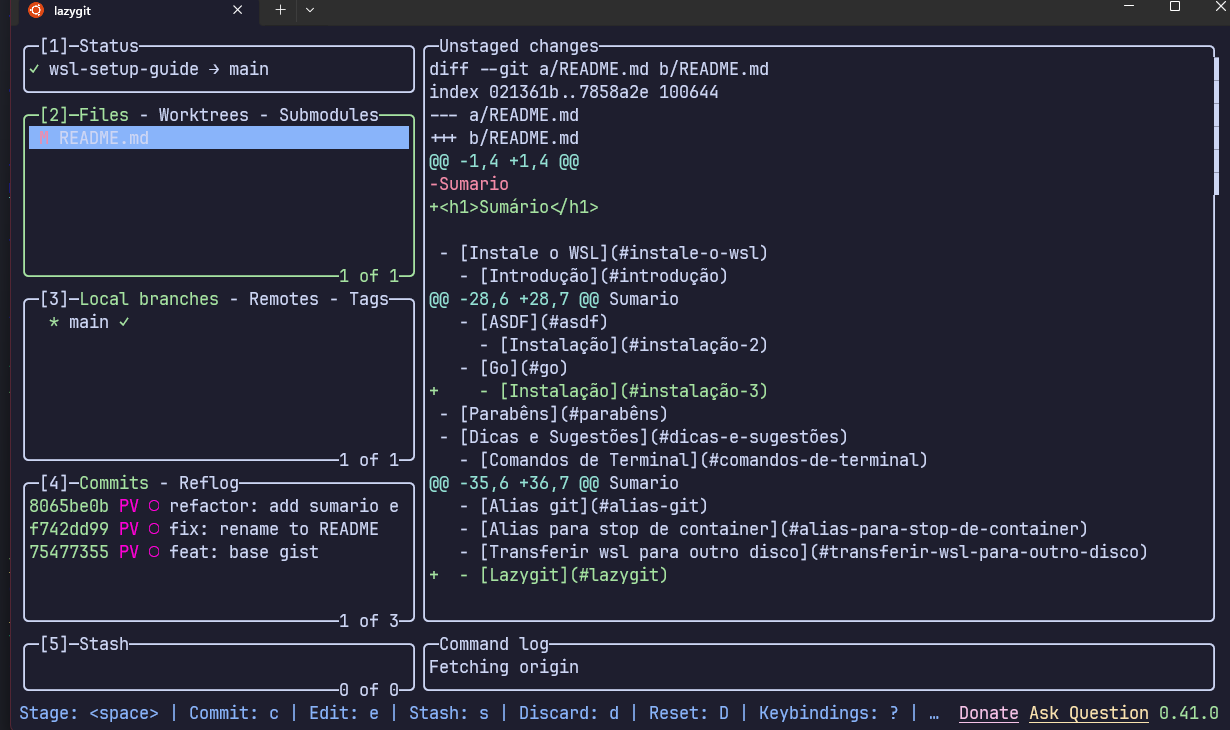
Task: Switch to the Remotes tab
Action: tap(284, 299)
